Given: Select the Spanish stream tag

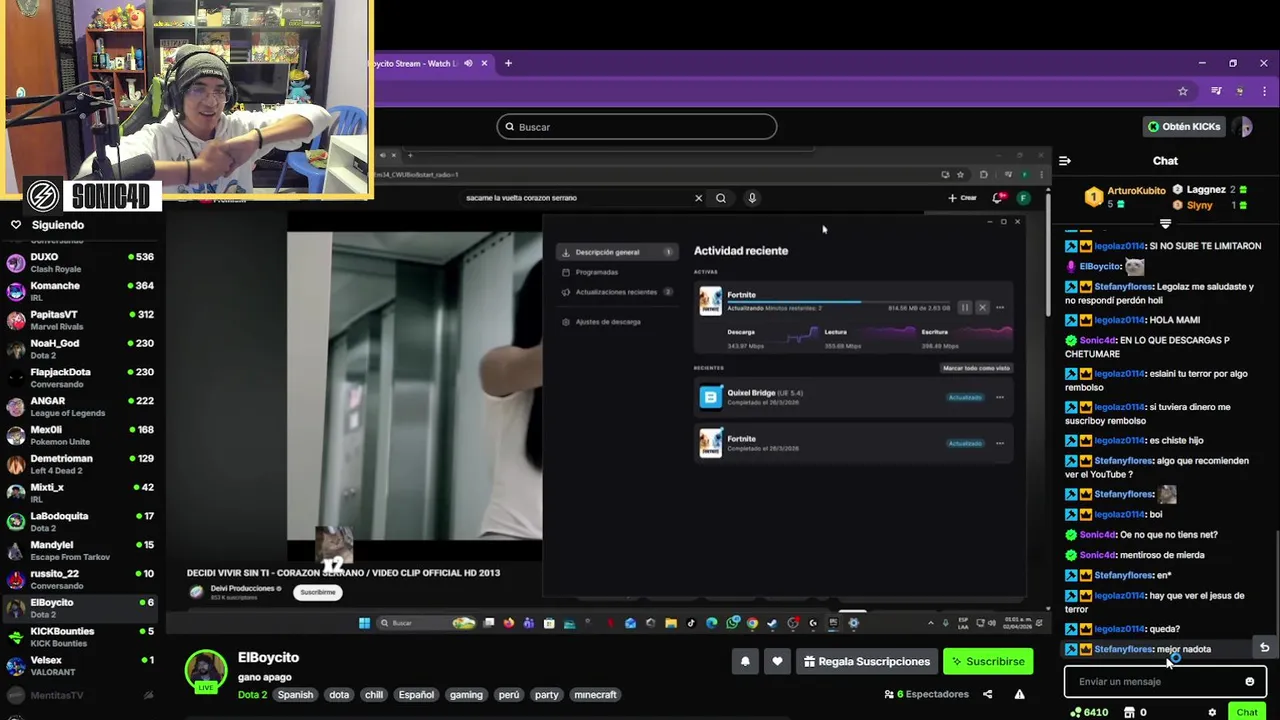Looking at the screenshot, I should click(x=295, y=695).
